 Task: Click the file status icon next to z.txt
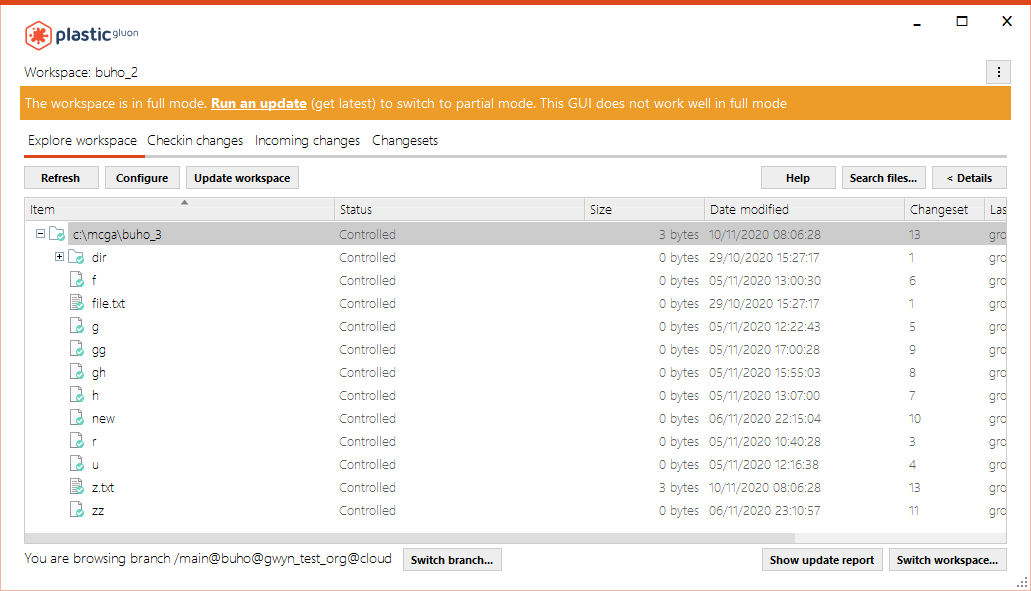[76, 487]
